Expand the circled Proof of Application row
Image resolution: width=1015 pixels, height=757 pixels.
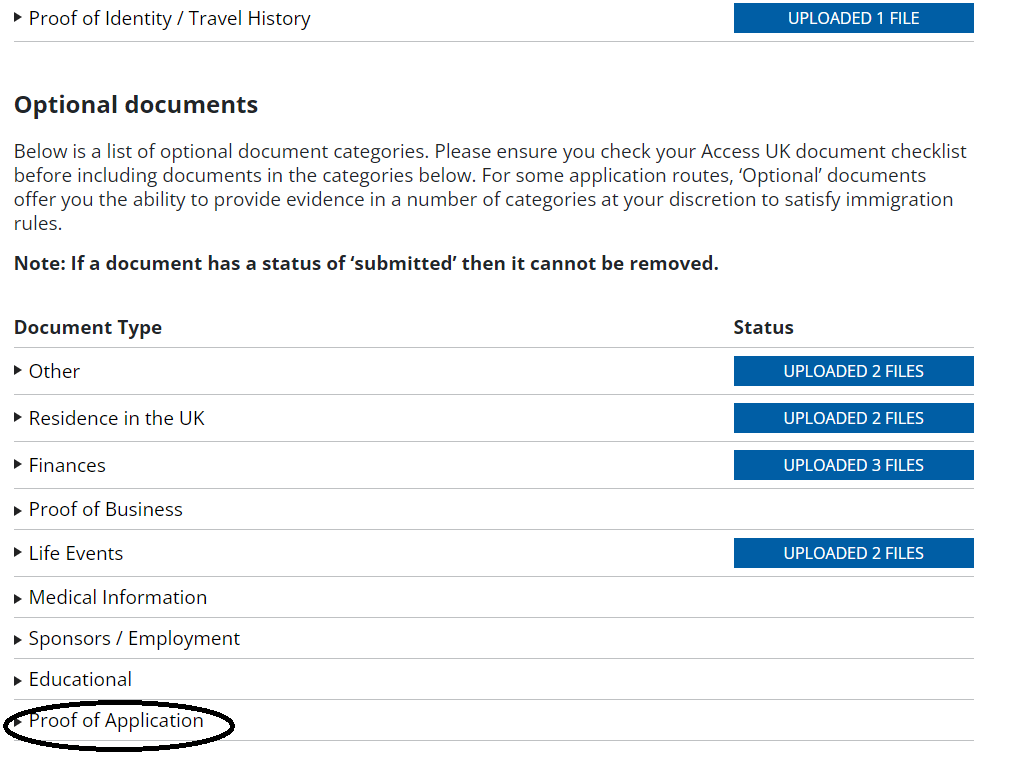point(116,720)
